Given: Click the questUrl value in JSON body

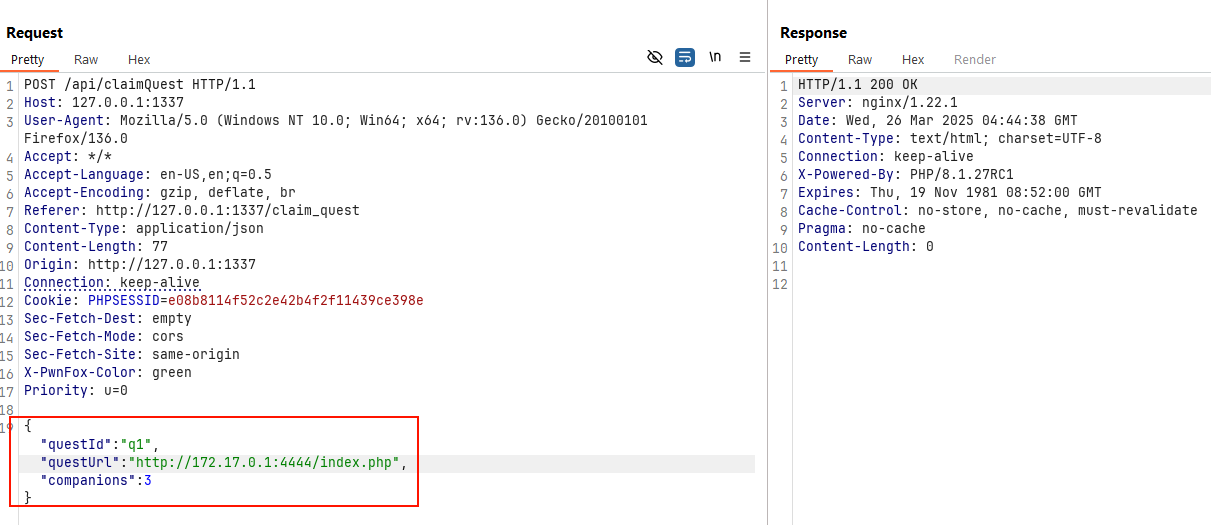Looking at the screenshot, I should pyautogui.click(x=264, y=463).
